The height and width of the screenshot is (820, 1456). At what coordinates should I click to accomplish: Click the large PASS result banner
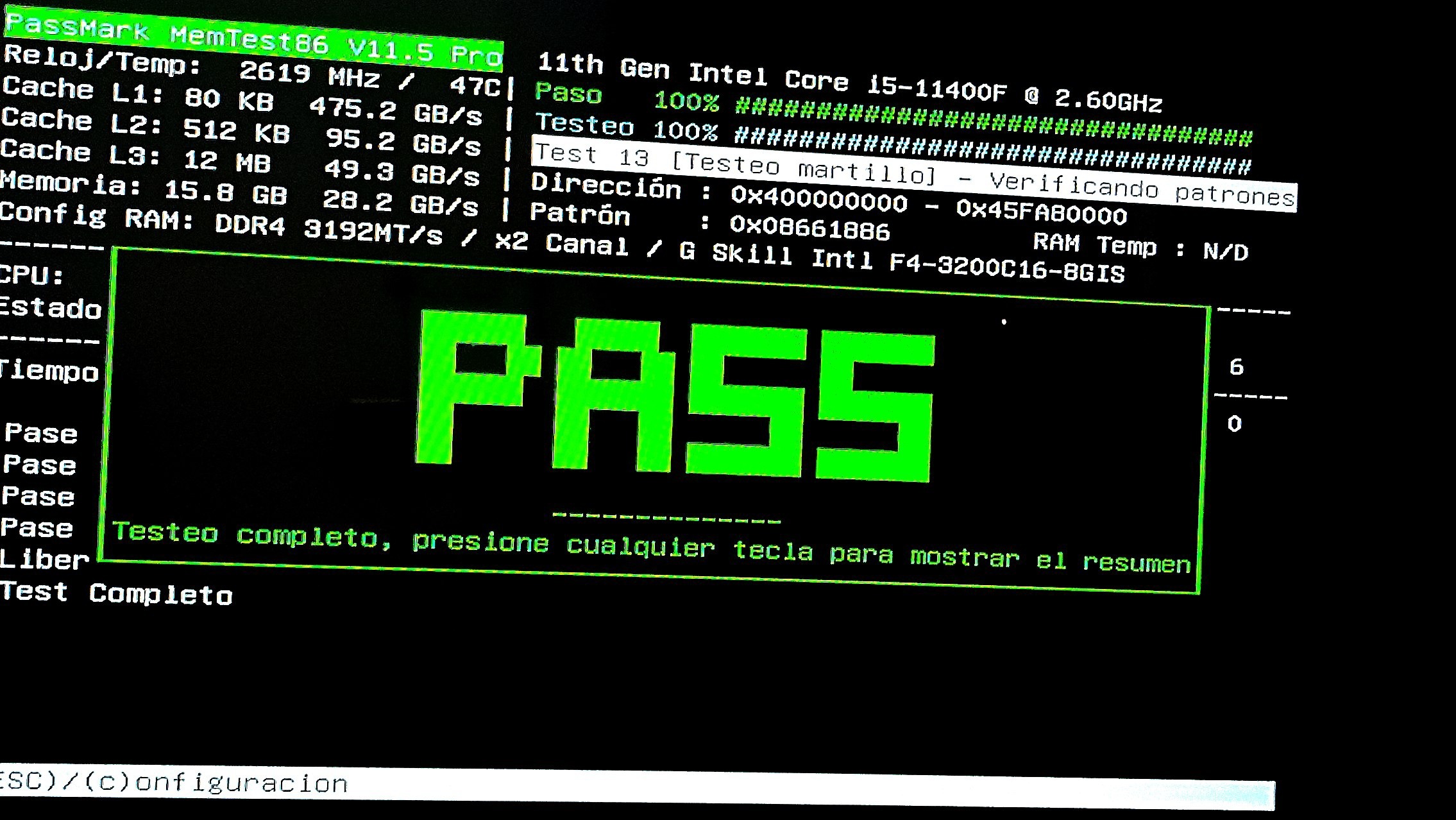coord(675,397)
